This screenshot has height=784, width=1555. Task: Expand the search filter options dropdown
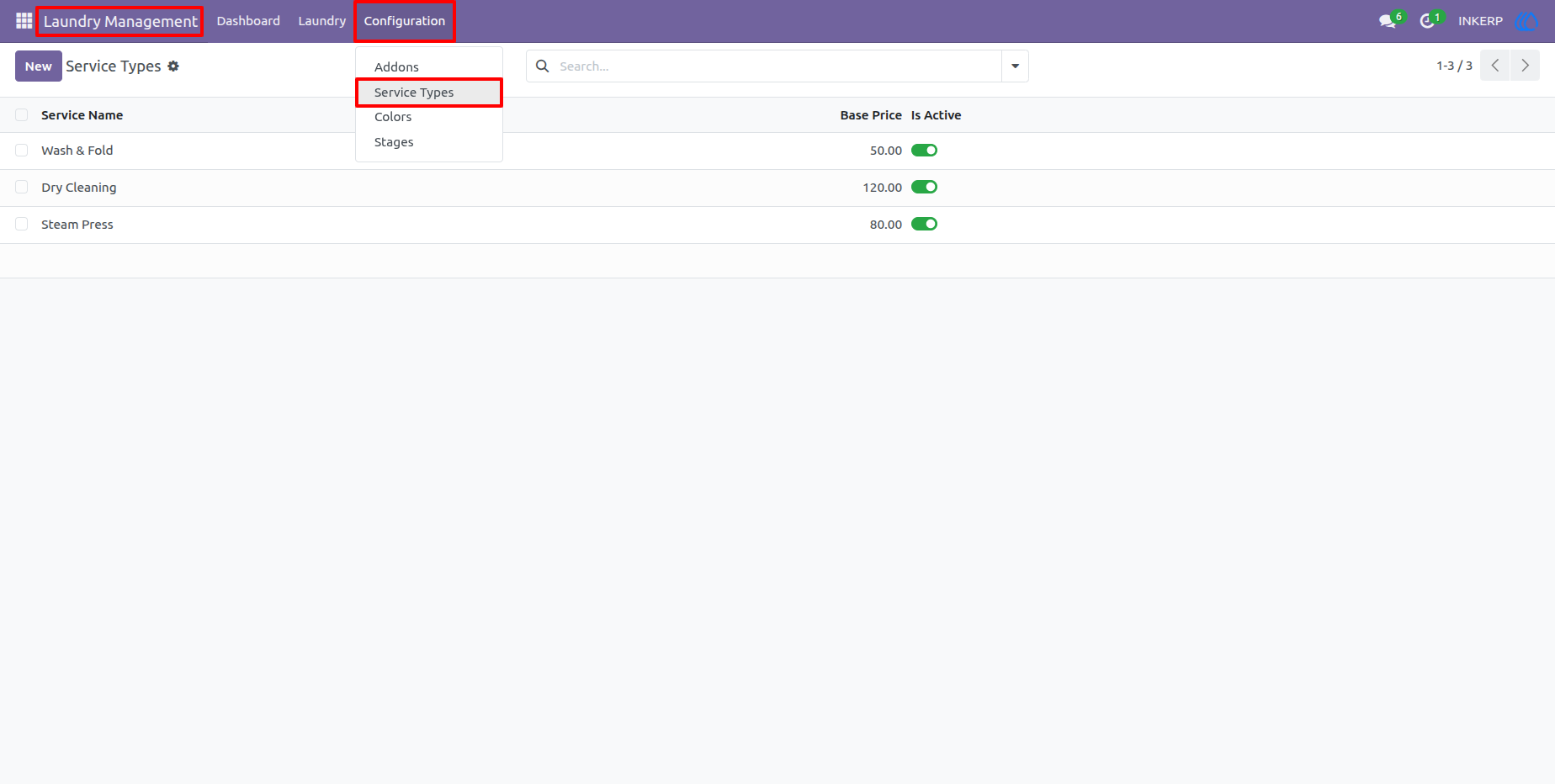pyautogui.click(x=1015, y=66)
